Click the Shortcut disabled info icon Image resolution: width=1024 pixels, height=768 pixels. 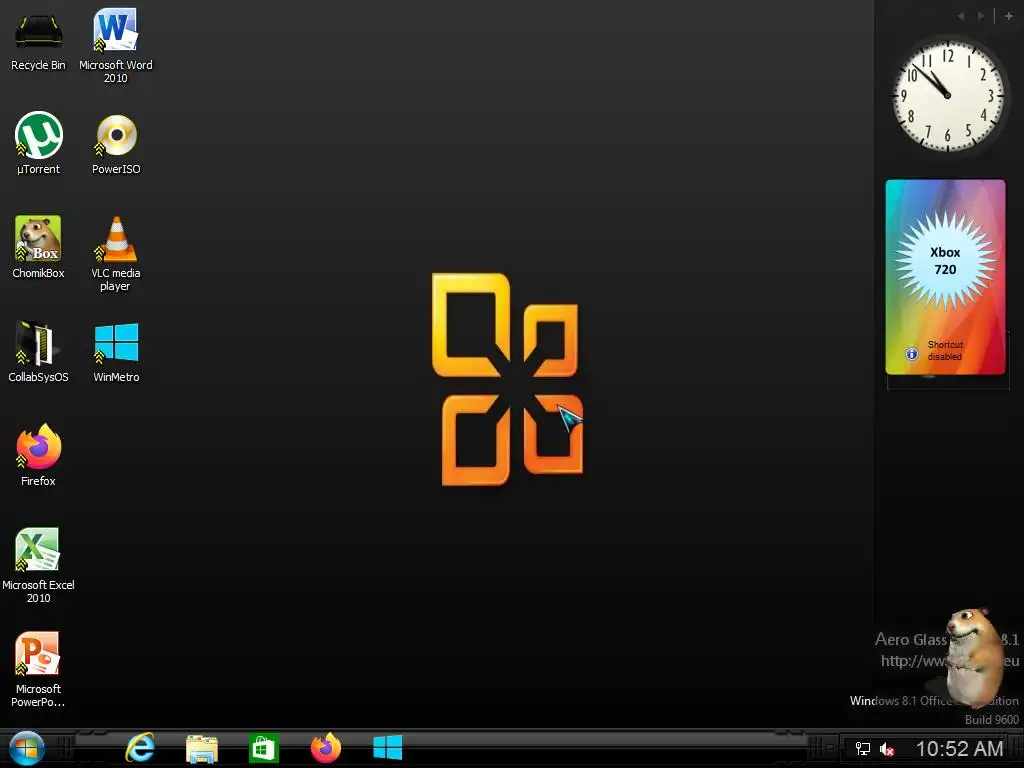(x=912, y=353)
